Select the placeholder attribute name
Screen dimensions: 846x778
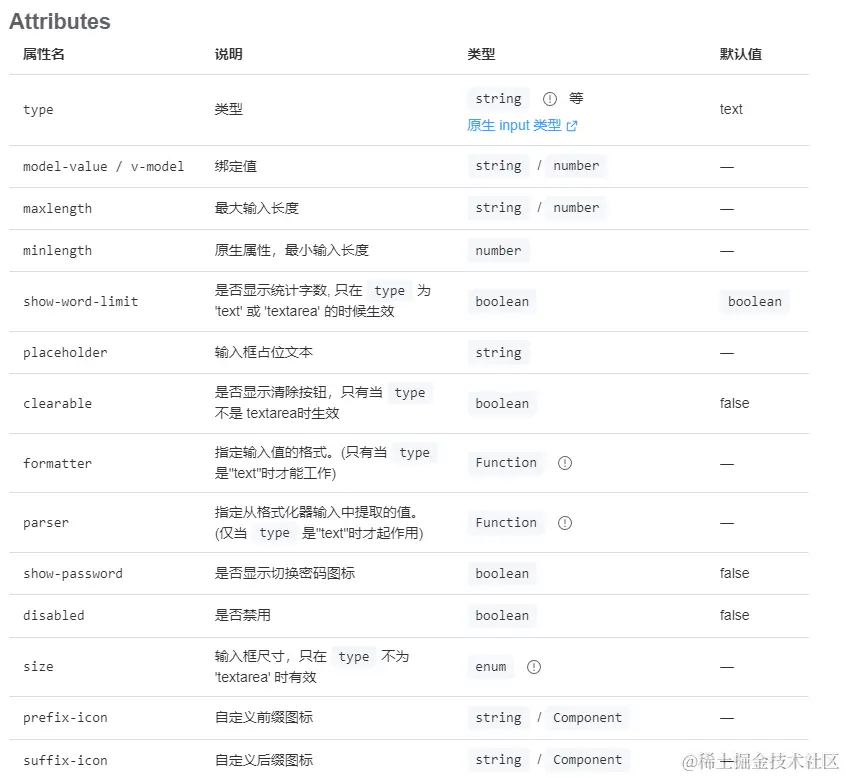point(65,353)
